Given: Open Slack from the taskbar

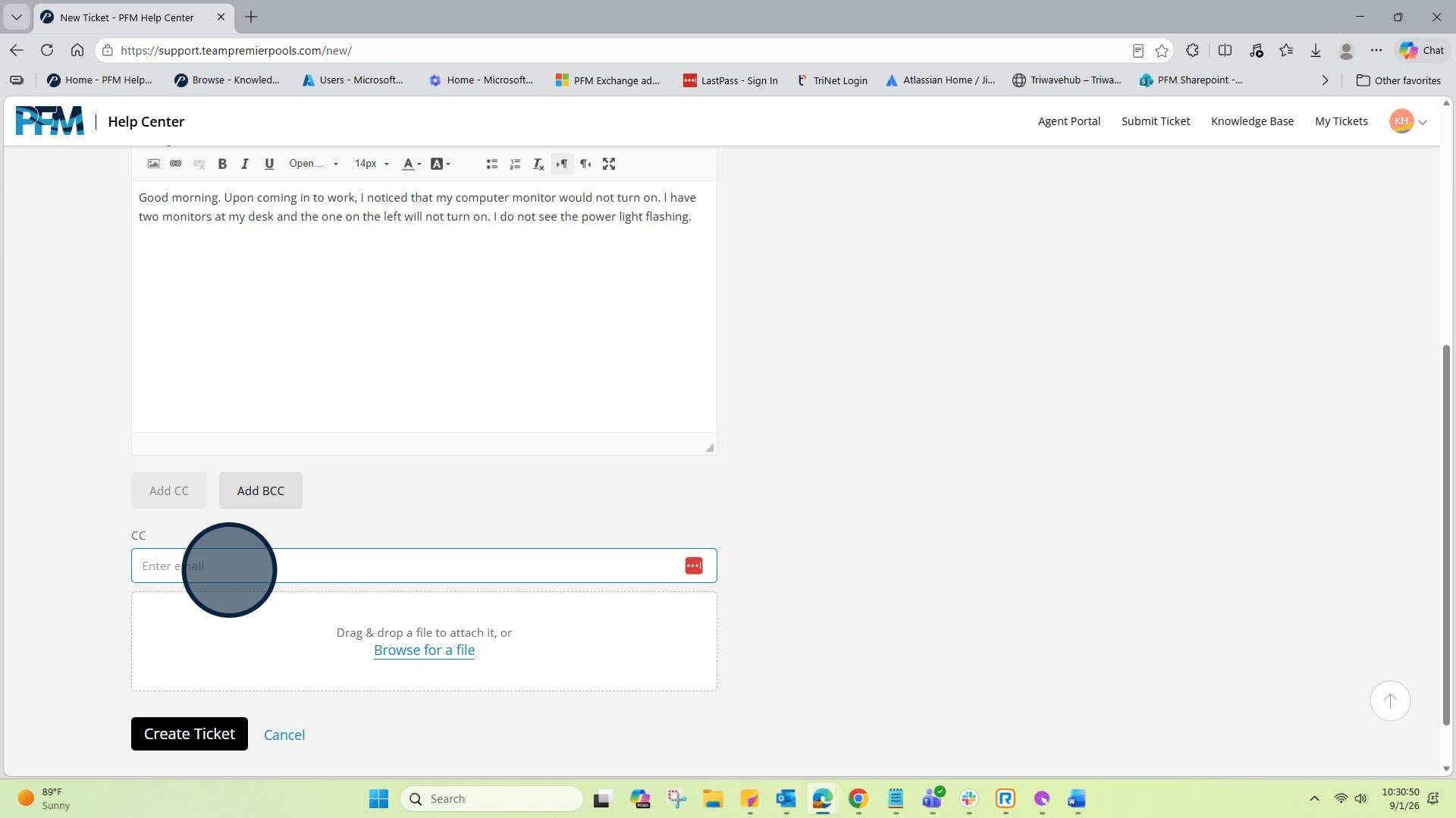Looking at the screenshot, I should [x=968, y=798].
